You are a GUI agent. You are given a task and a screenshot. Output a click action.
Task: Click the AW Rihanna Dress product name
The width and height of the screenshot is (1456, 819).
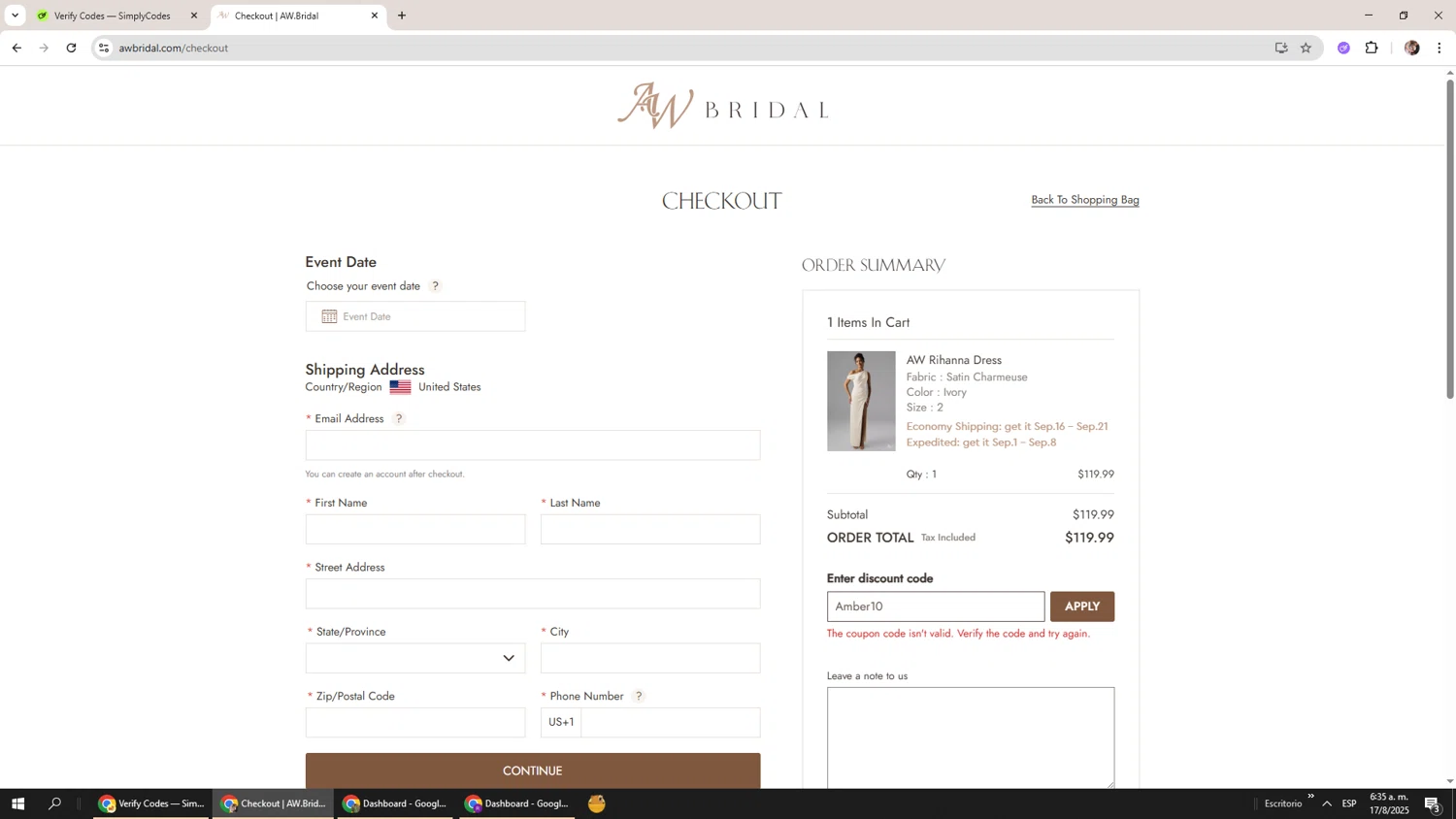click(954, 360)
